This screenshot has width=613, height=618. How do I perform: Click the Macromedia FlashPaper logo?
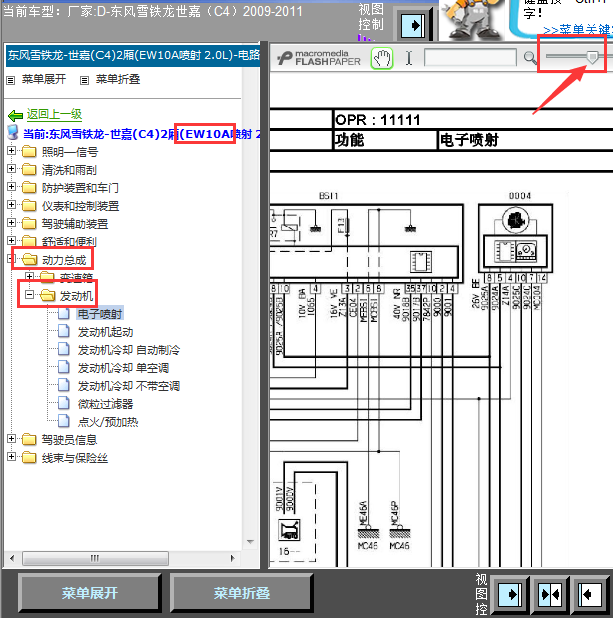click(319, 58)
